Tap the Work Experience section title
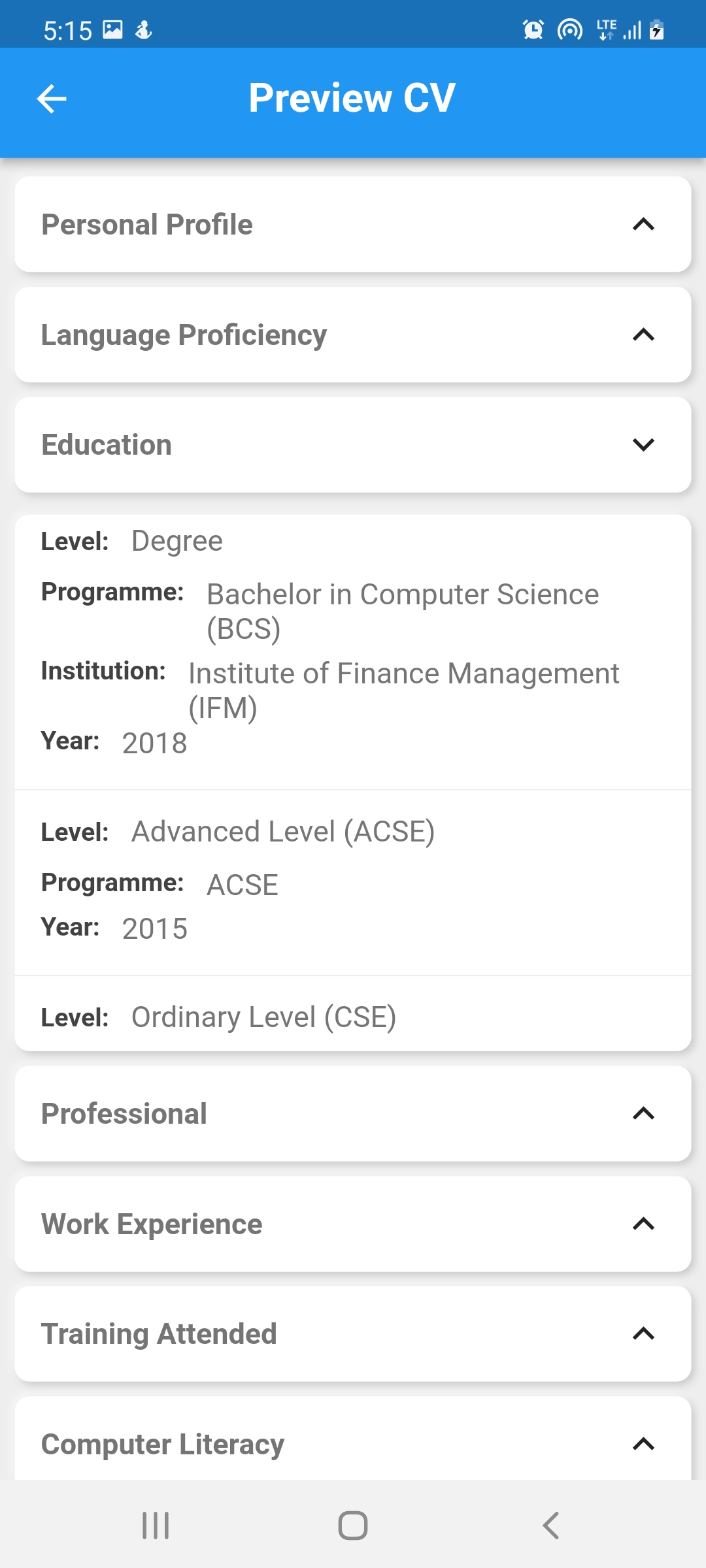This screenshot has height=1568, width=706. [152, 1224]
